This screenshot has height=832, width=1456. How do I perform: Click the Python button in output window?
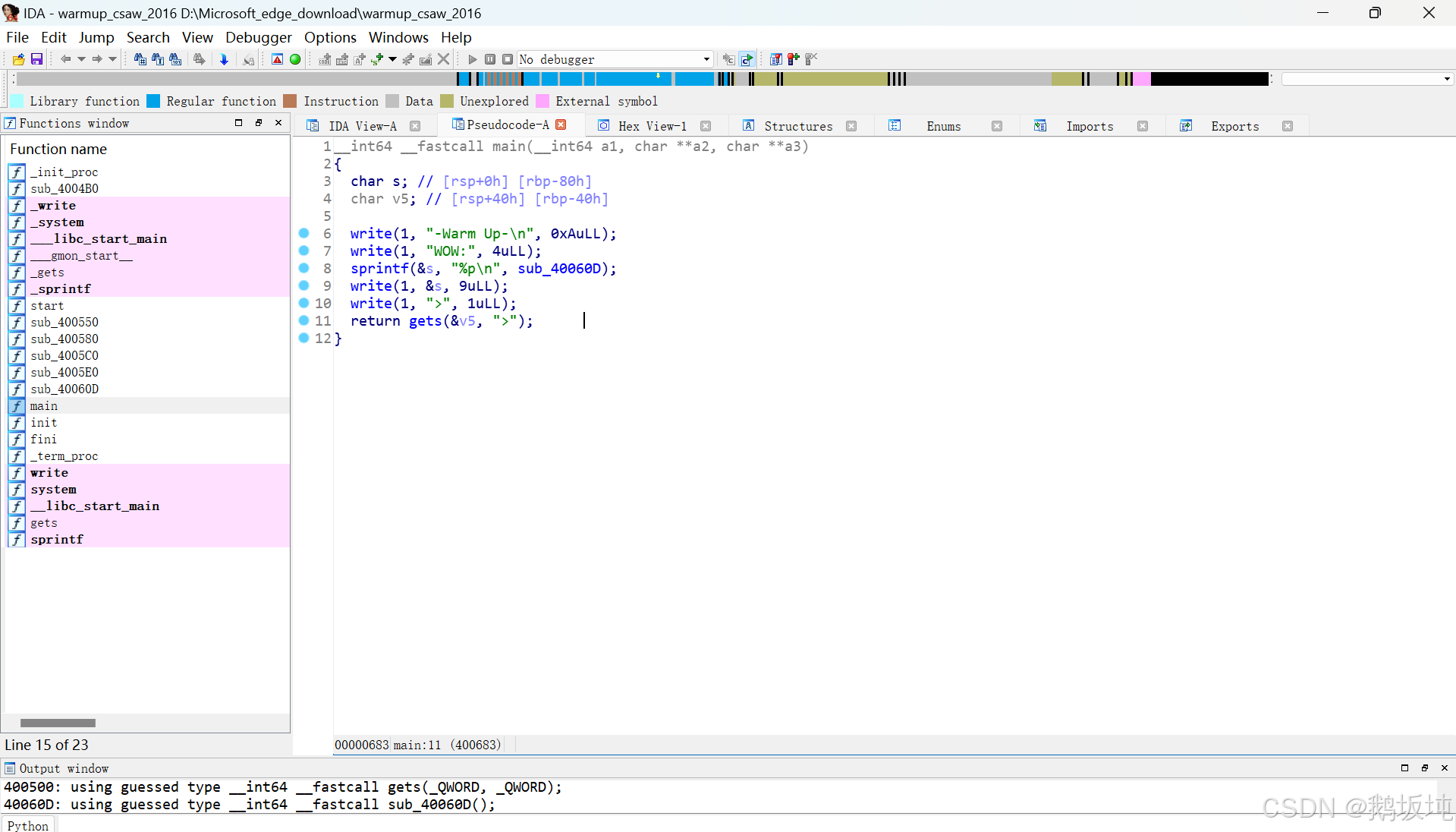pyautogui.click(x=28, y=825)
